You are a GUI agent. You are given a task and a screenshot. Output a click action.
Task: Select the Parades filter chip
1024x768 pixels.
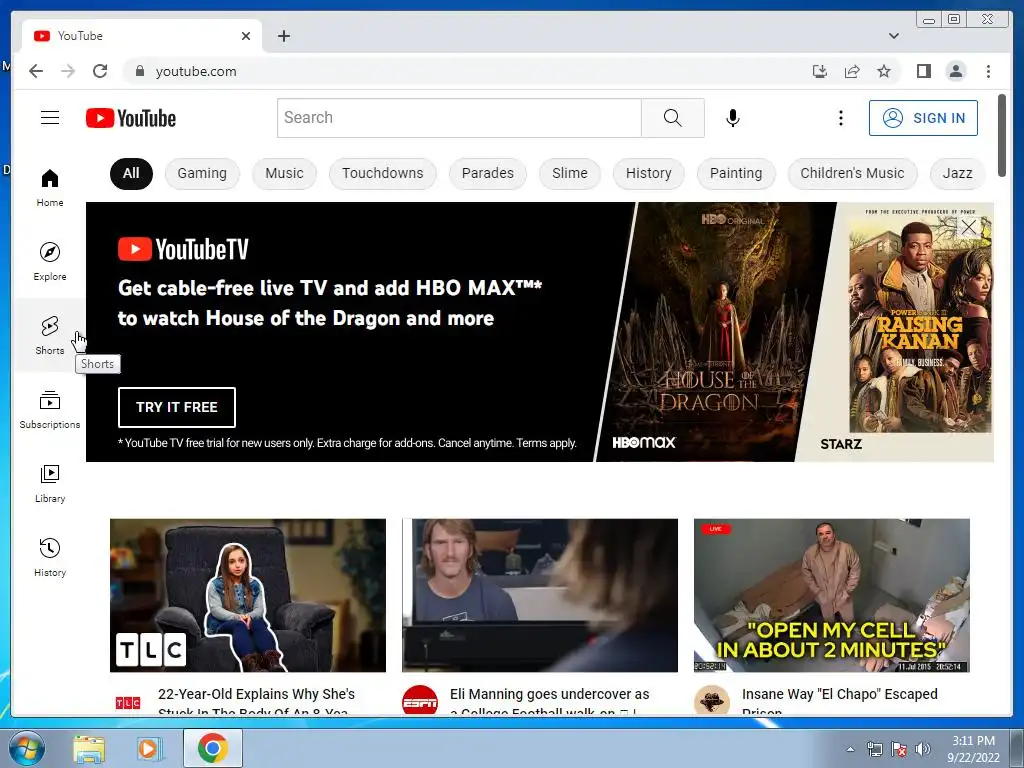[x=488, y=174]
